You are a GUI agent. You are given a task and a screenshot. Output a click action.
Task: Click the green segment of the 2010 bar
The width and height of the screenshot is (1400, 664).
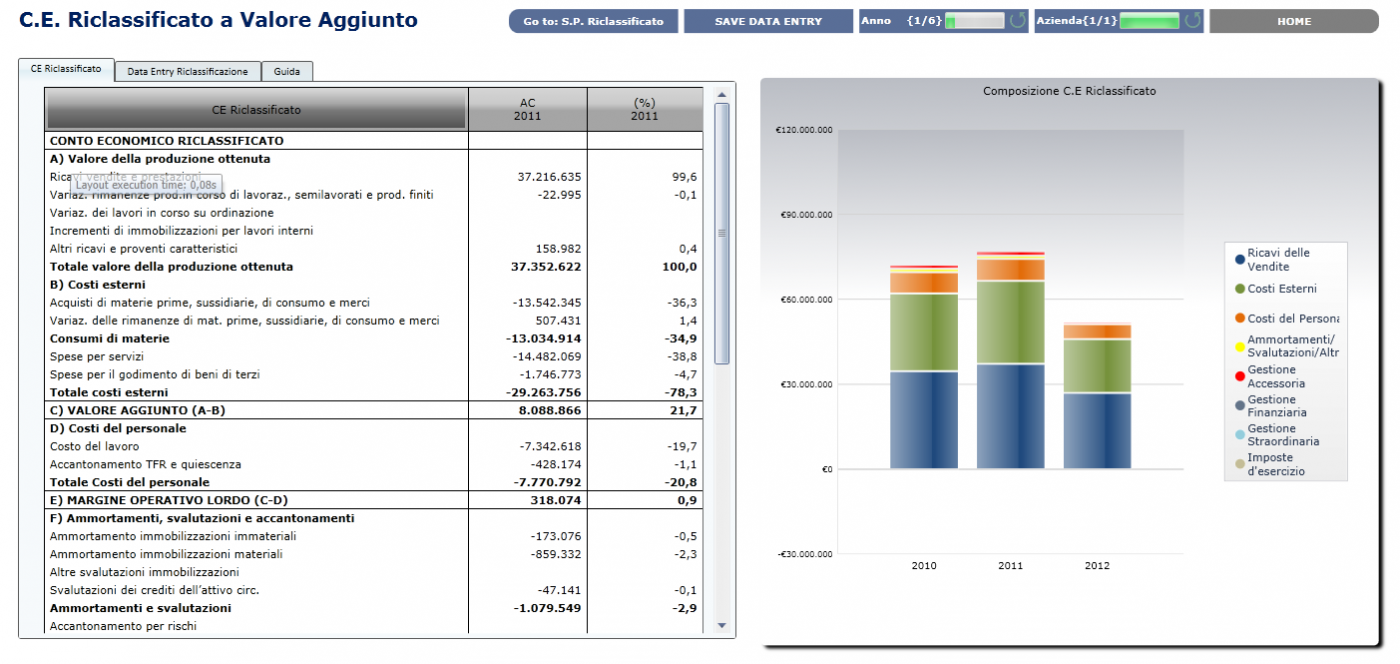(x=924, y=332)
